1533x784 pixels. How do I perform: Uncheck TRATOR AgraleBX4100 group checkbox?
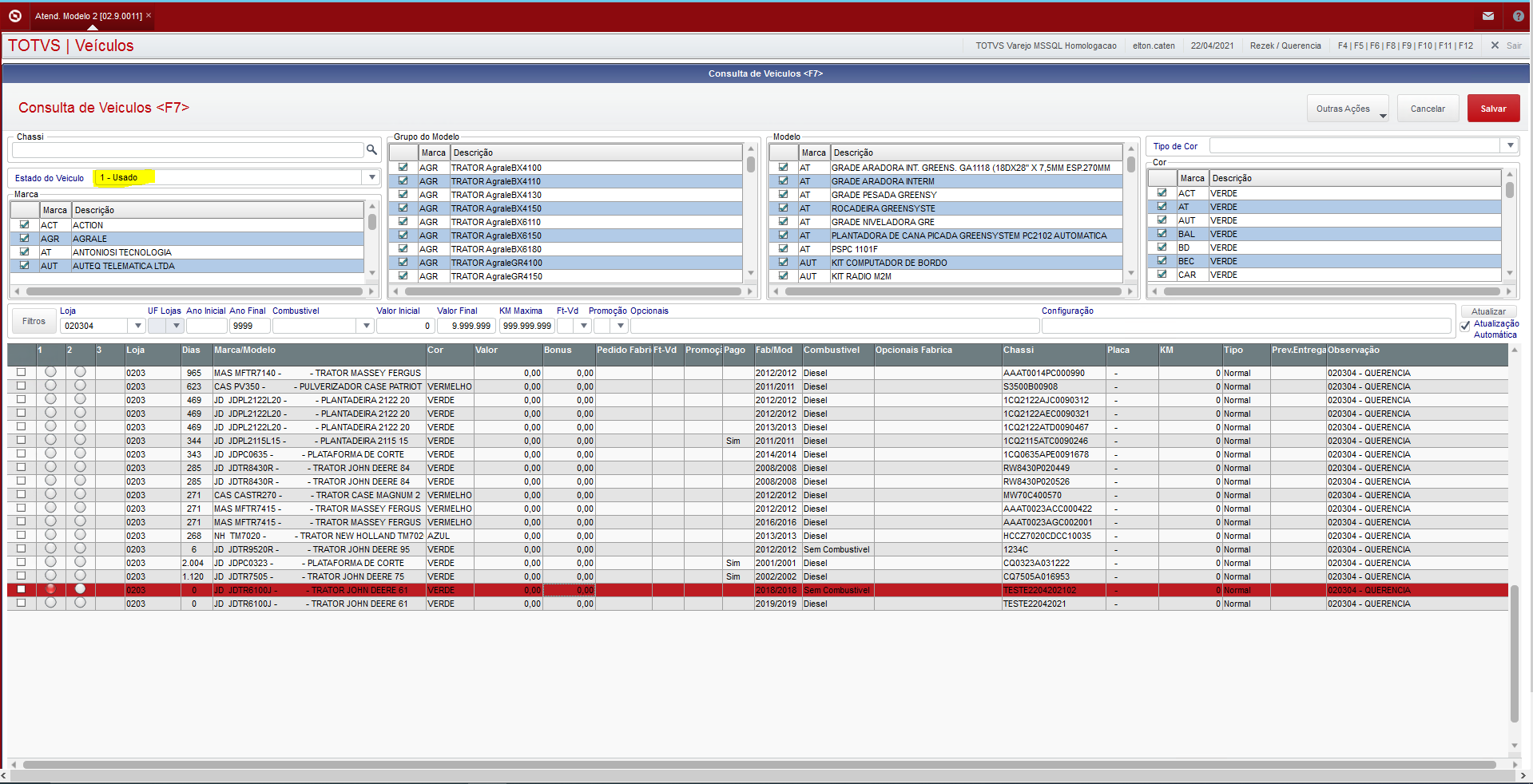(x=403, y=167)
